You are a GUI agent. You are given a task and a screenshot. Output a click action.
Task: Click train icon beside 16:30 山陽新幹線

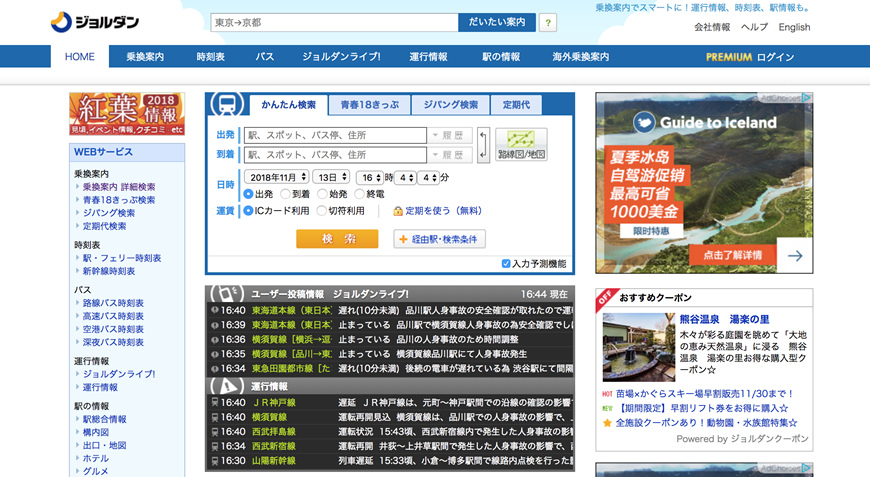coord(214,461)
